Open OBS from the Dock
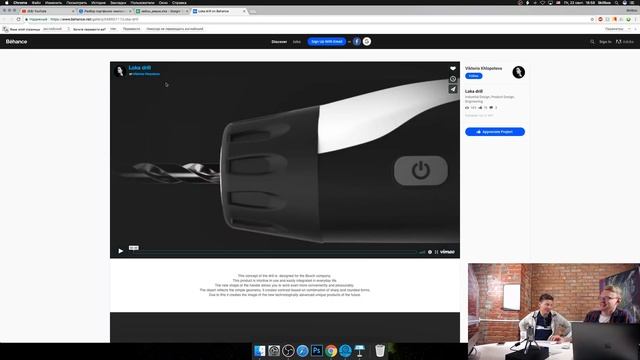 point(288,351)
